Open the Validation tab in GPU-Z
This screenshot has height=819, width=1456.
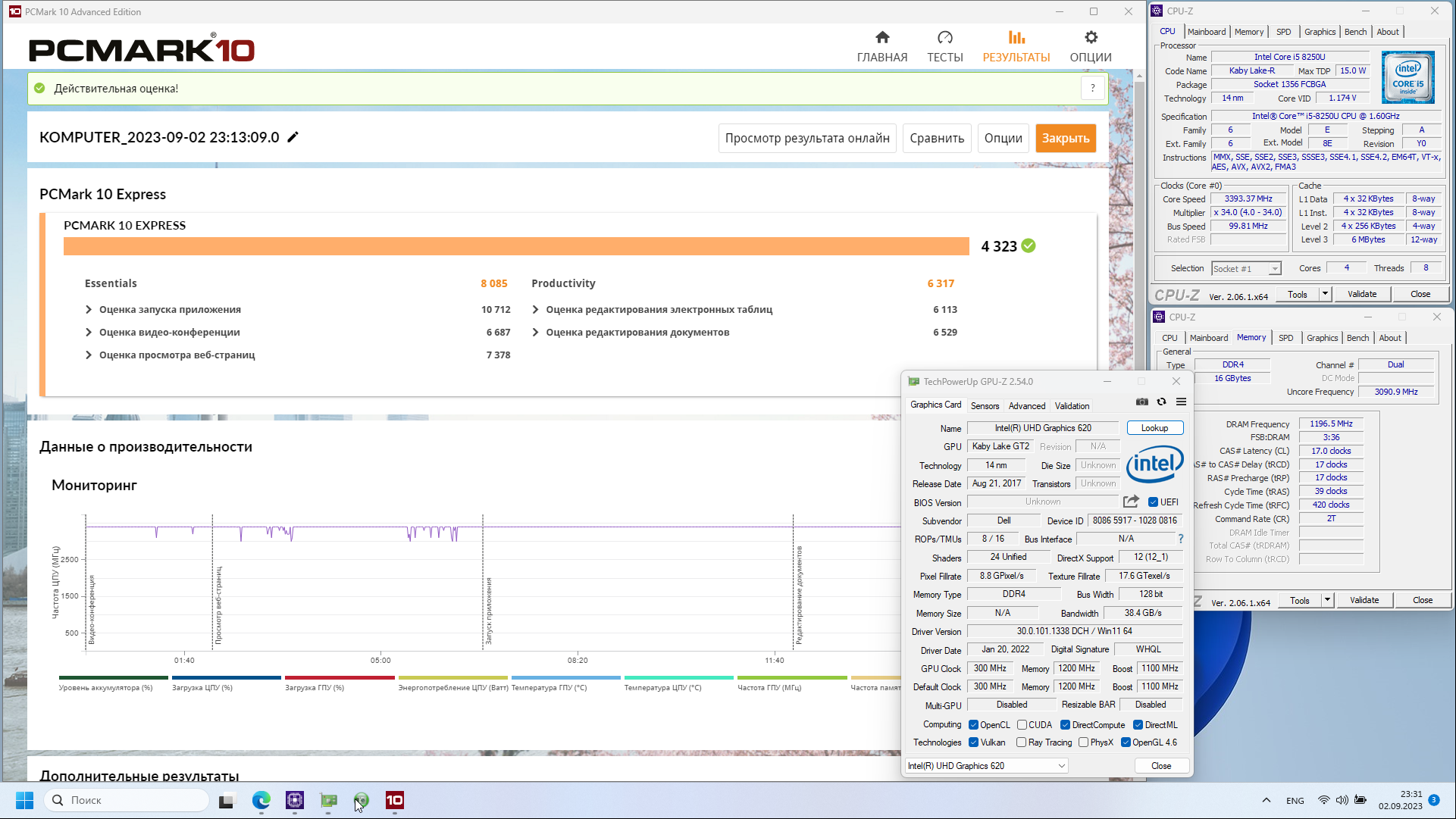pyautogui.click(x=1072, y=406)
